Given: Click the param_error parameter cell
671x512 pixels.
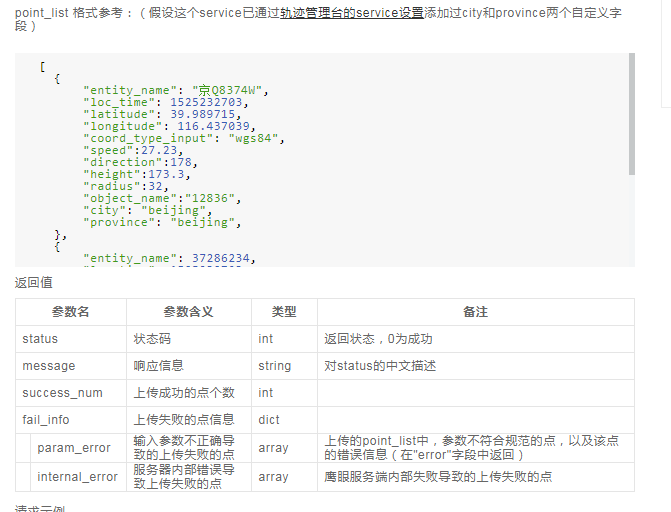Looking at the screenshot, I should pyautogui.click(x=78, y=448).
